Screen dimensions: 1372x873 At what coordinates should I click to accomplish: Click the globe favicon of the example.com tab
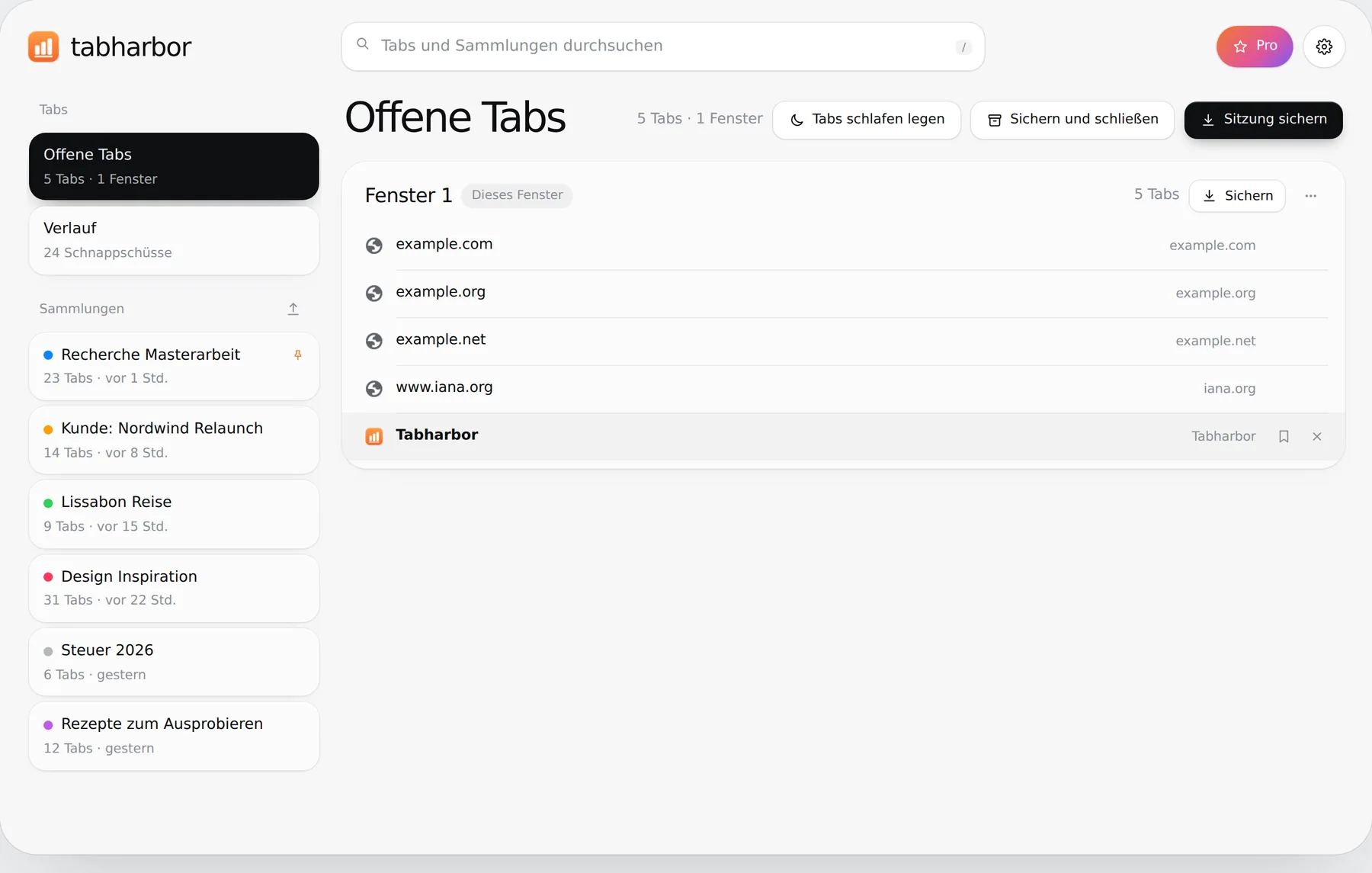[373, 246]
